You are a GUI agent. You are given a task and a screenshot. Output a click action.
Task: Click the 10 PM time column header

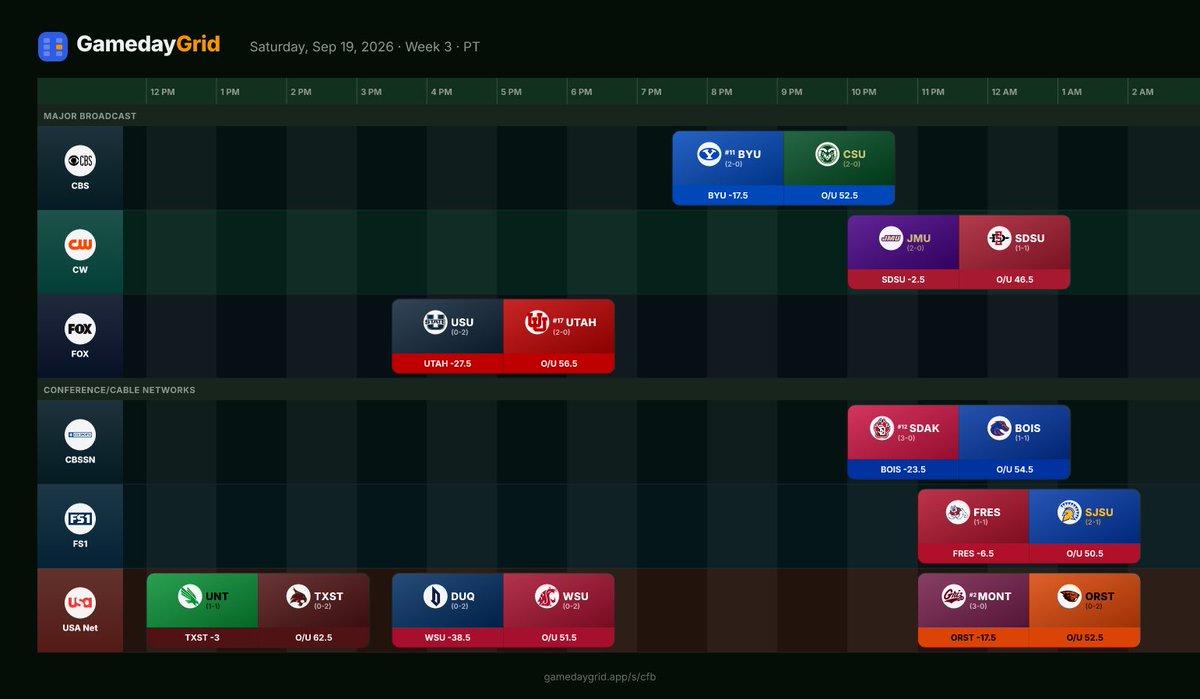[864, 92]
